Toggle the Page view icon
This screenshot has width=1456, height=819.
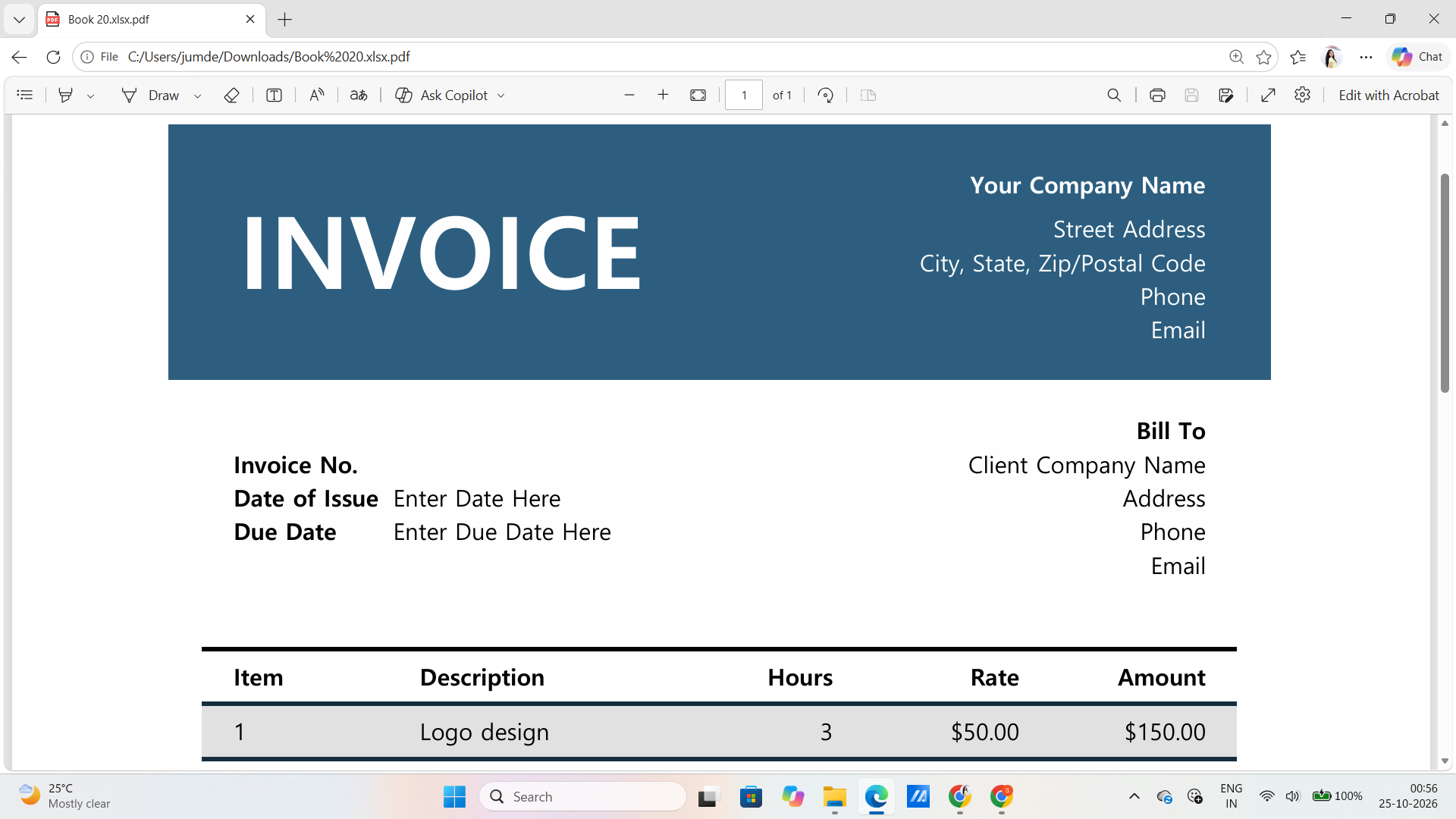tap(868, 96)
